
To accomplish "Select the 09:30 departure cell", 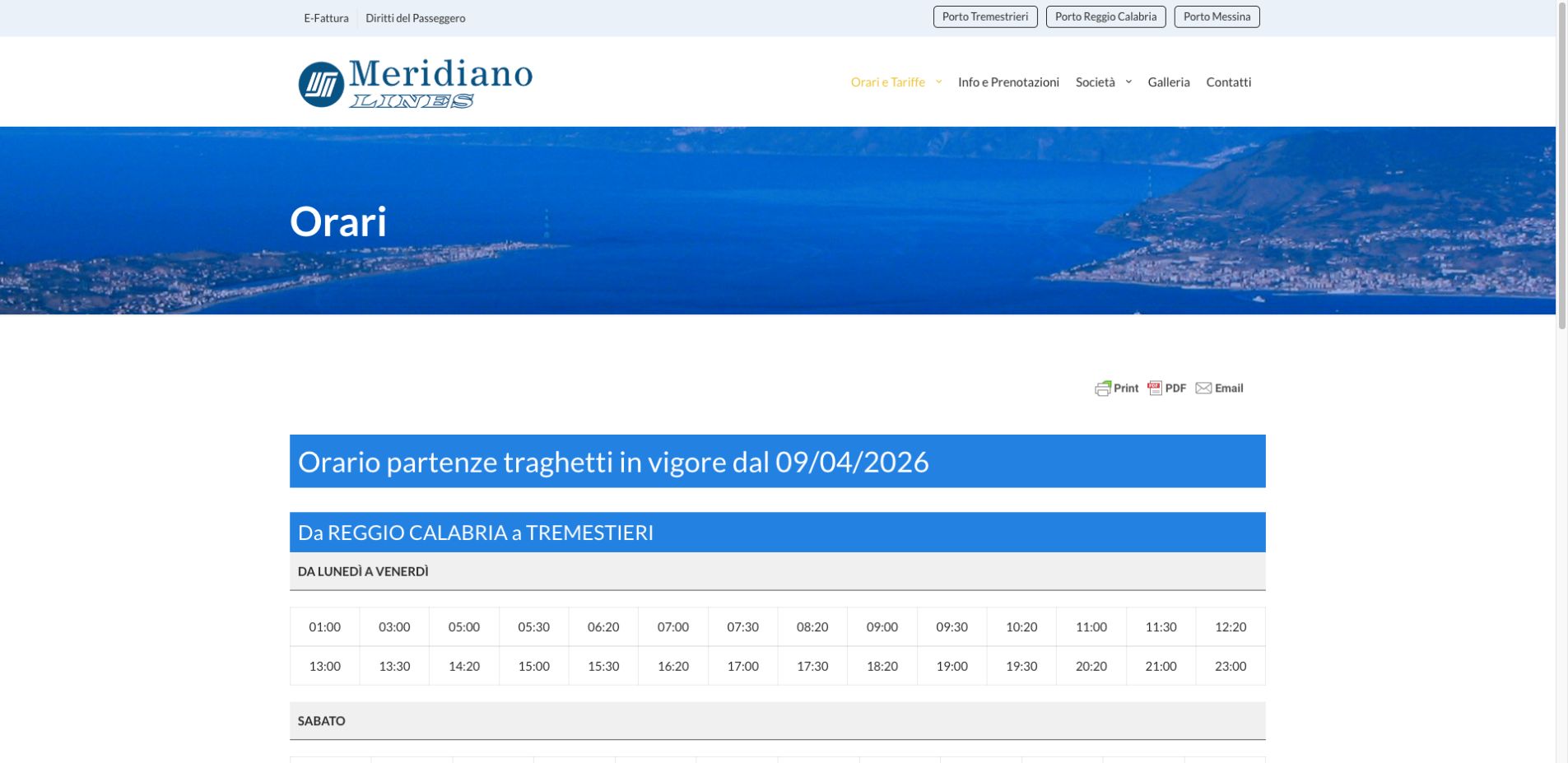I will pyautogui.click(x=952, y=627).
